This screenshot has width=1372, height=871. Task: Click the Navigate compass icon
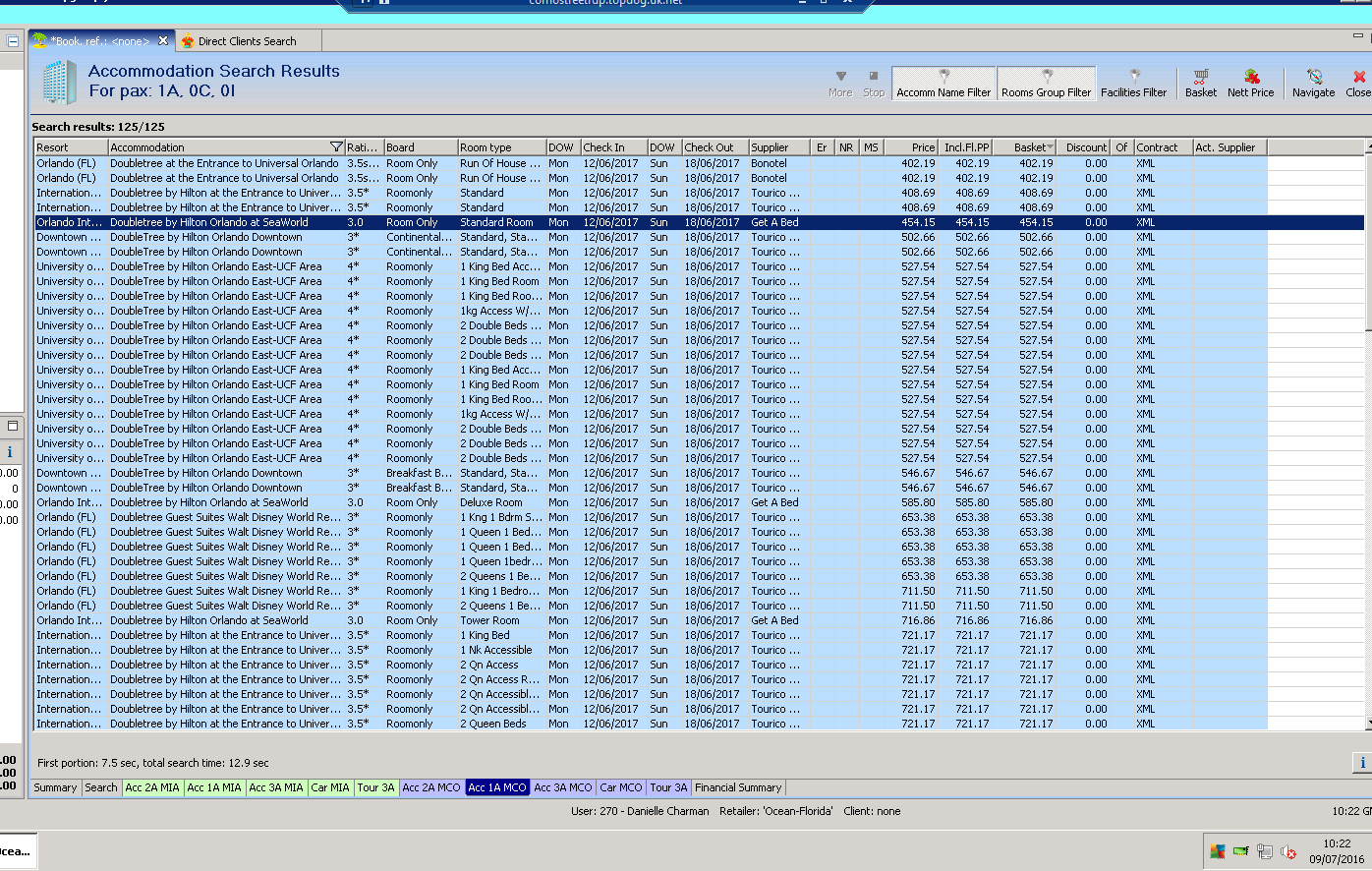(1313, 78)
